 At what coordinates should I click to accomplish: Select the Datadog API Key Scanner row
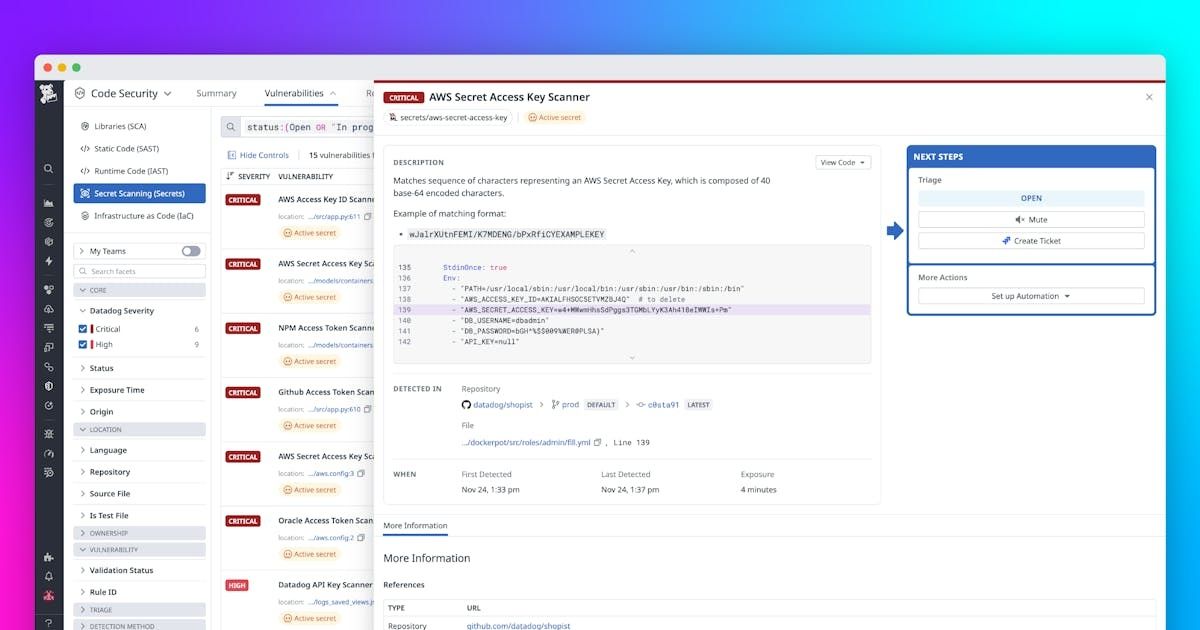296,602
